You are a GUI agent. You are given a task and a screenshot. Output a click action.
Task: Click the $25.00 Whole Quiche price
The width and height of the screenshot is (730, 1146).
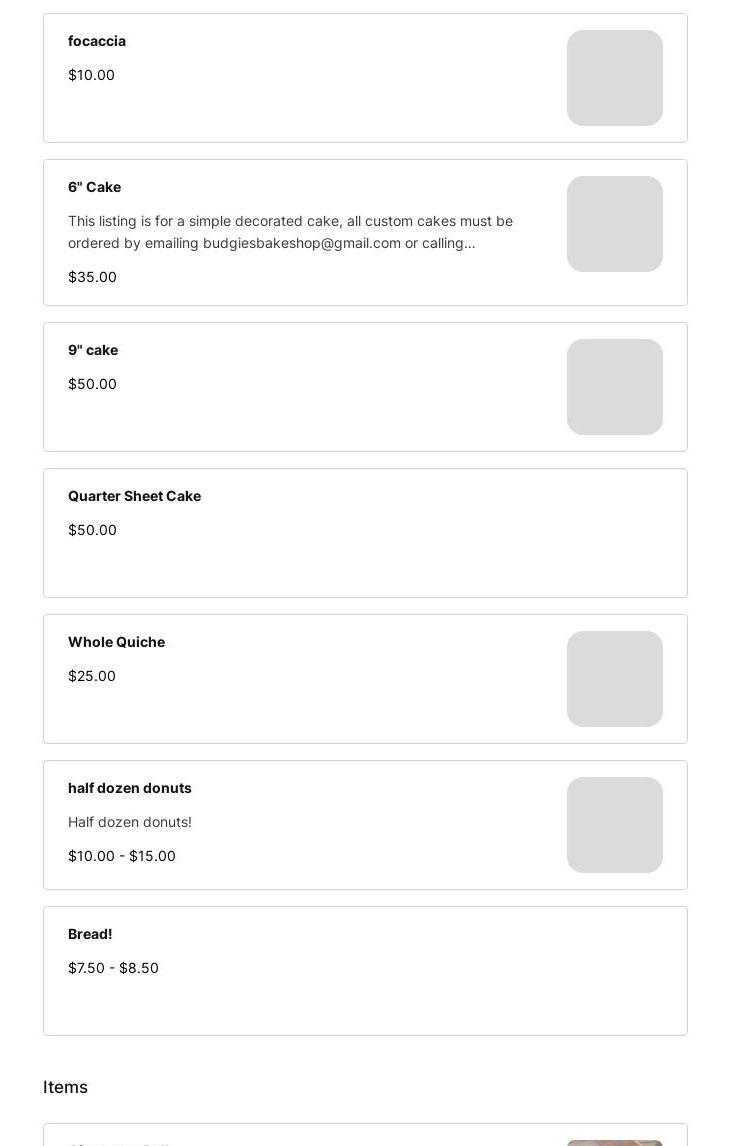92,676
